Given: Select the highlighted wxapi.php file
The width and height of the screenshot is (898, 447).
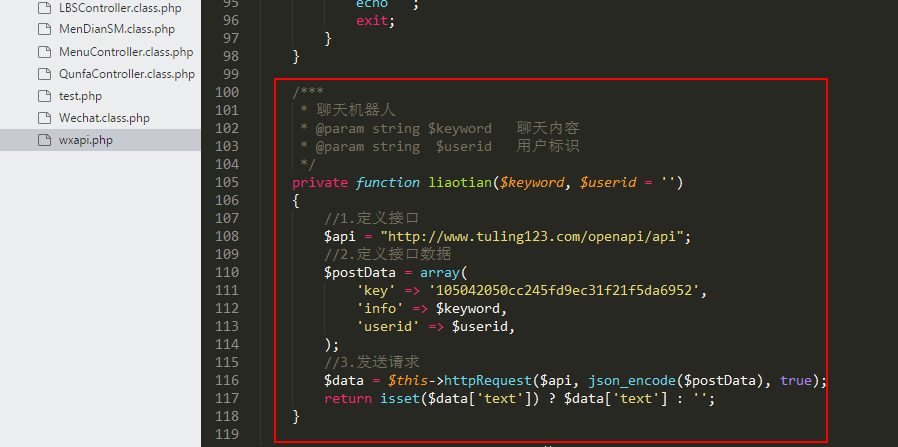Looking at the screenshot, I should pyautogui.click(x=85, y=140).
